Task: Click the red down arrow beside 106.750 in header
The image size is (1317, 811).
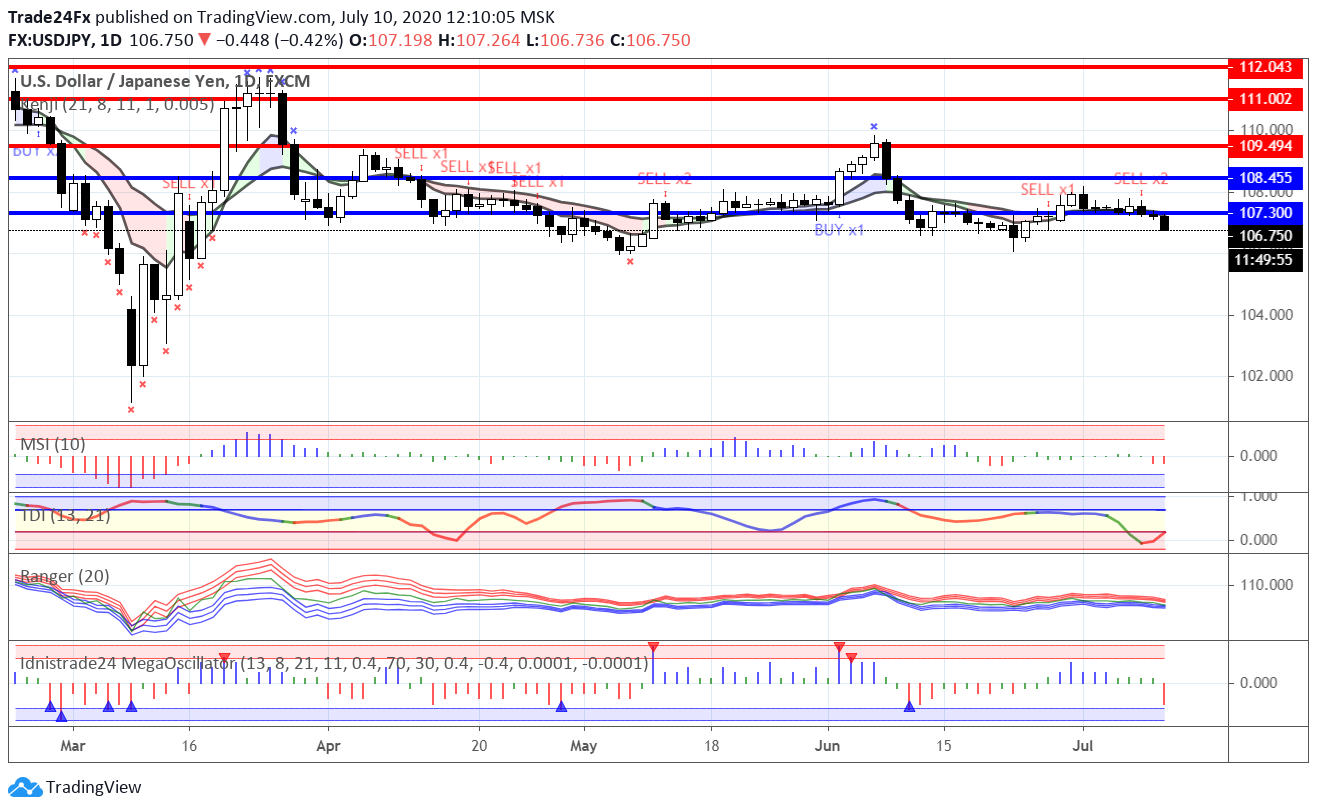Action: [x=204, y=40]
